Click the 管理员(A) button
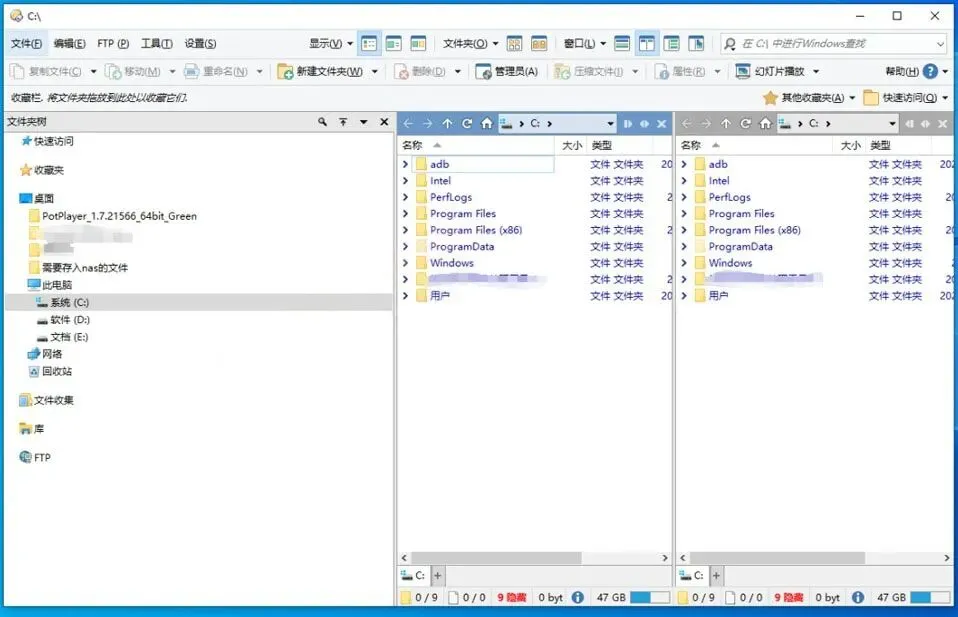Screen dimensions: 958x617 506,71
